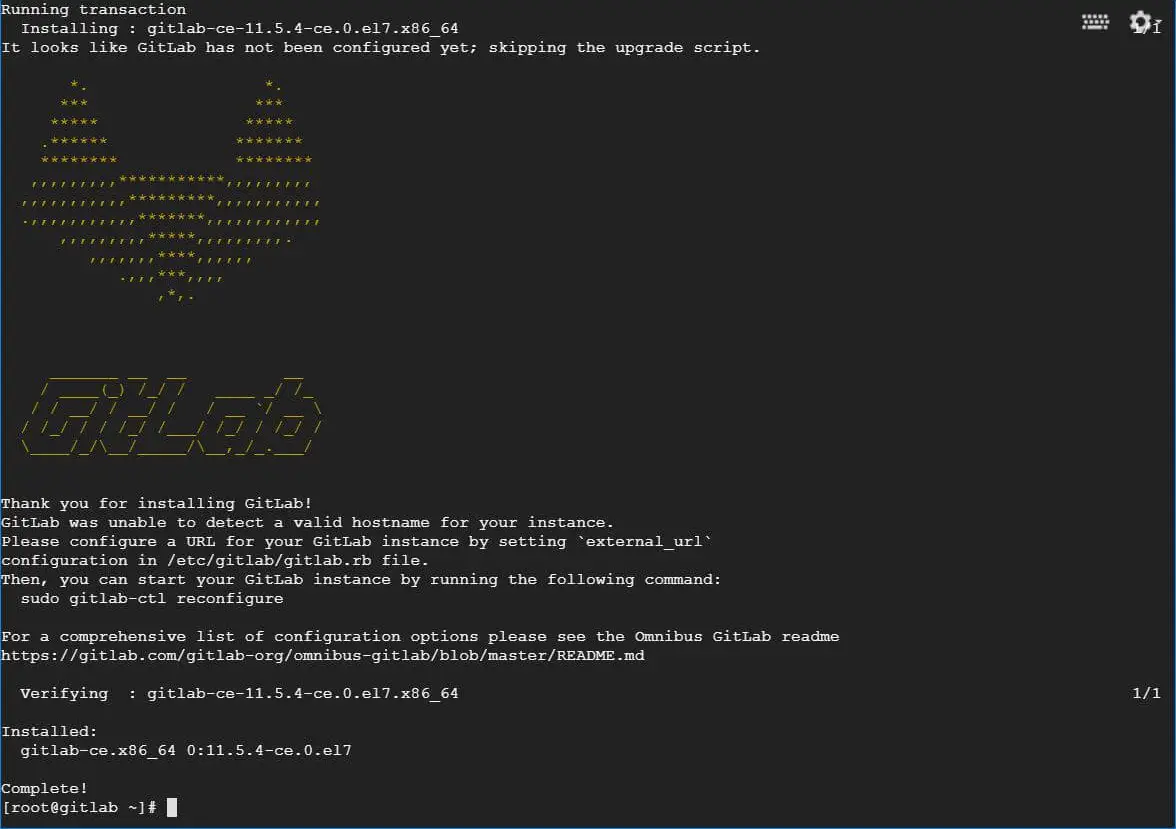Click the blinking terminal cursor block
The width and height of the screenshot is (1176, 829).
pyautogui.click(x=170, y=807)
